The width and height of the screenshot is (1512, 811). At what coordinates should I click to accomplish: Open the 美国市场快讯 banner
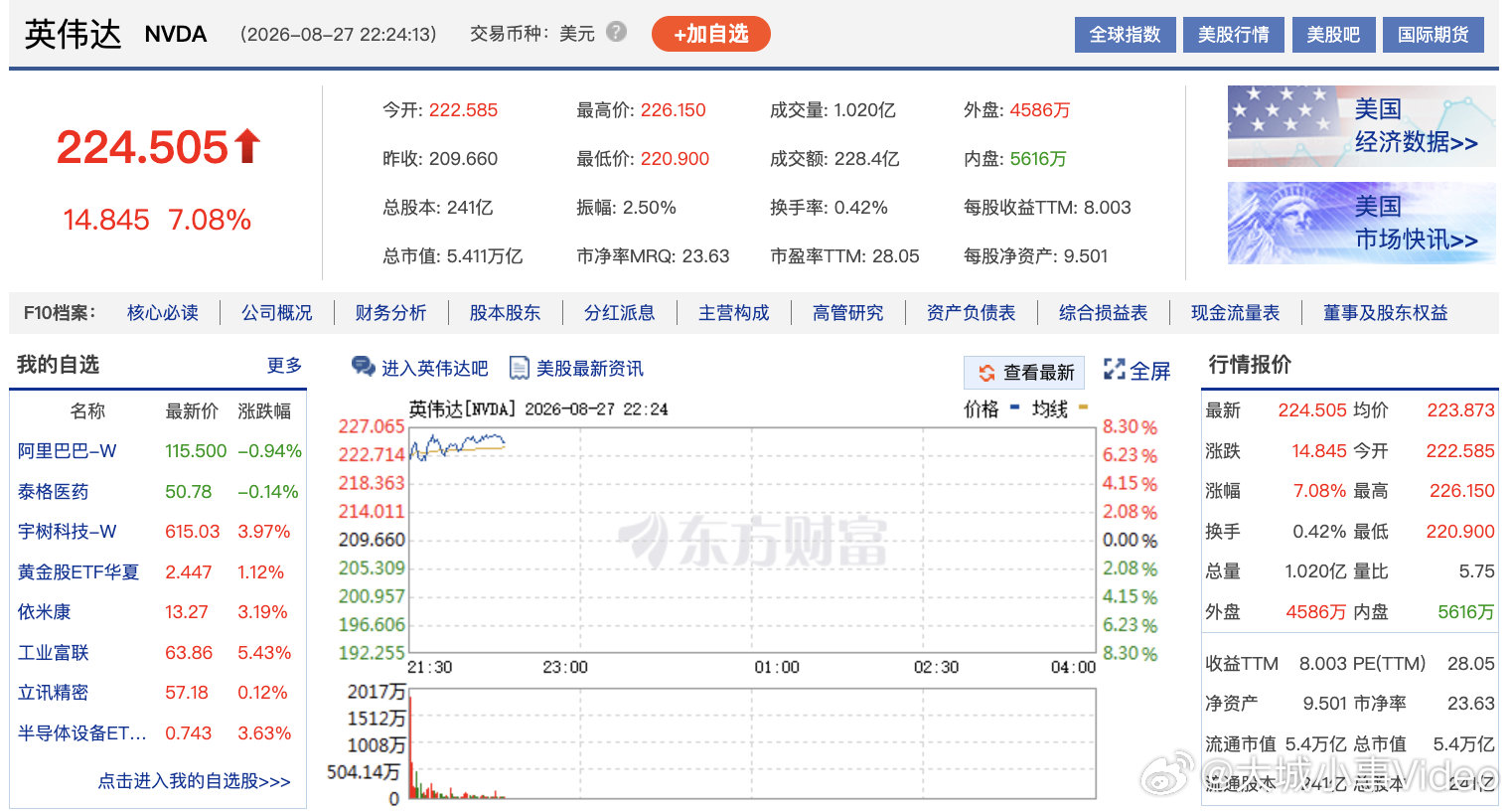1361,223
